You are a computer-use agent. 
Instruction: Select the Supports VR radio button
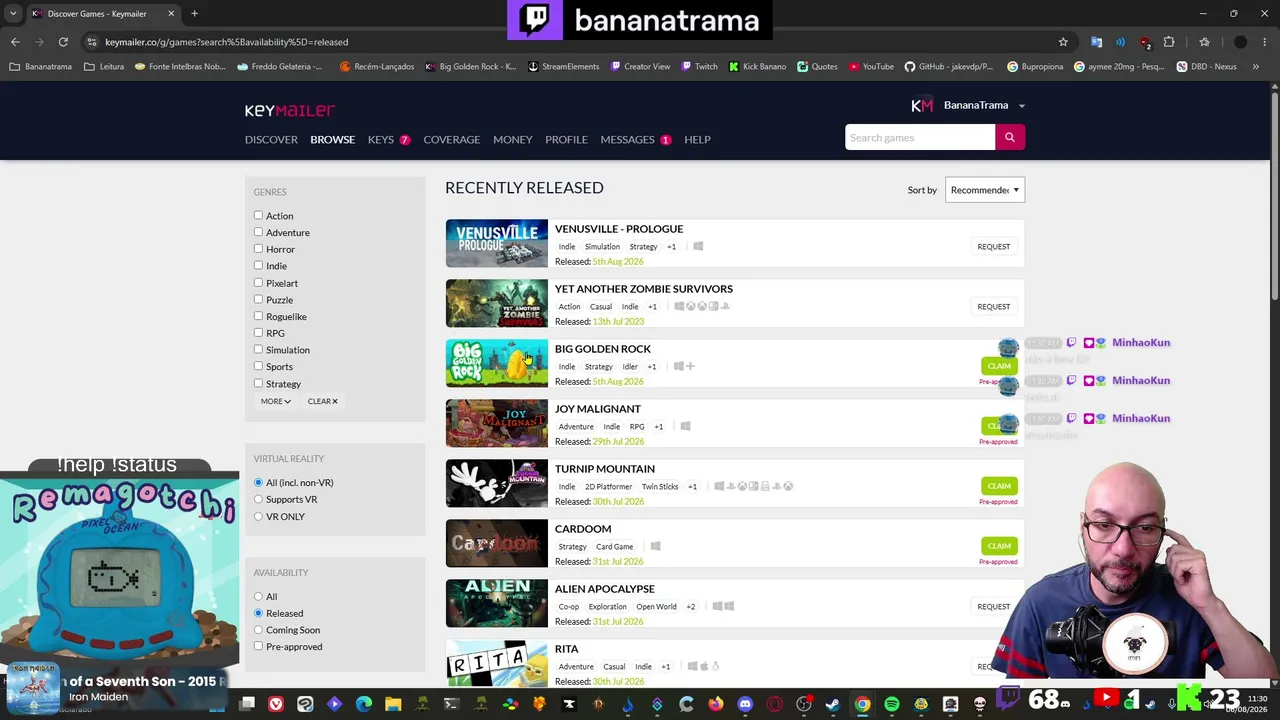click(258, 499)
